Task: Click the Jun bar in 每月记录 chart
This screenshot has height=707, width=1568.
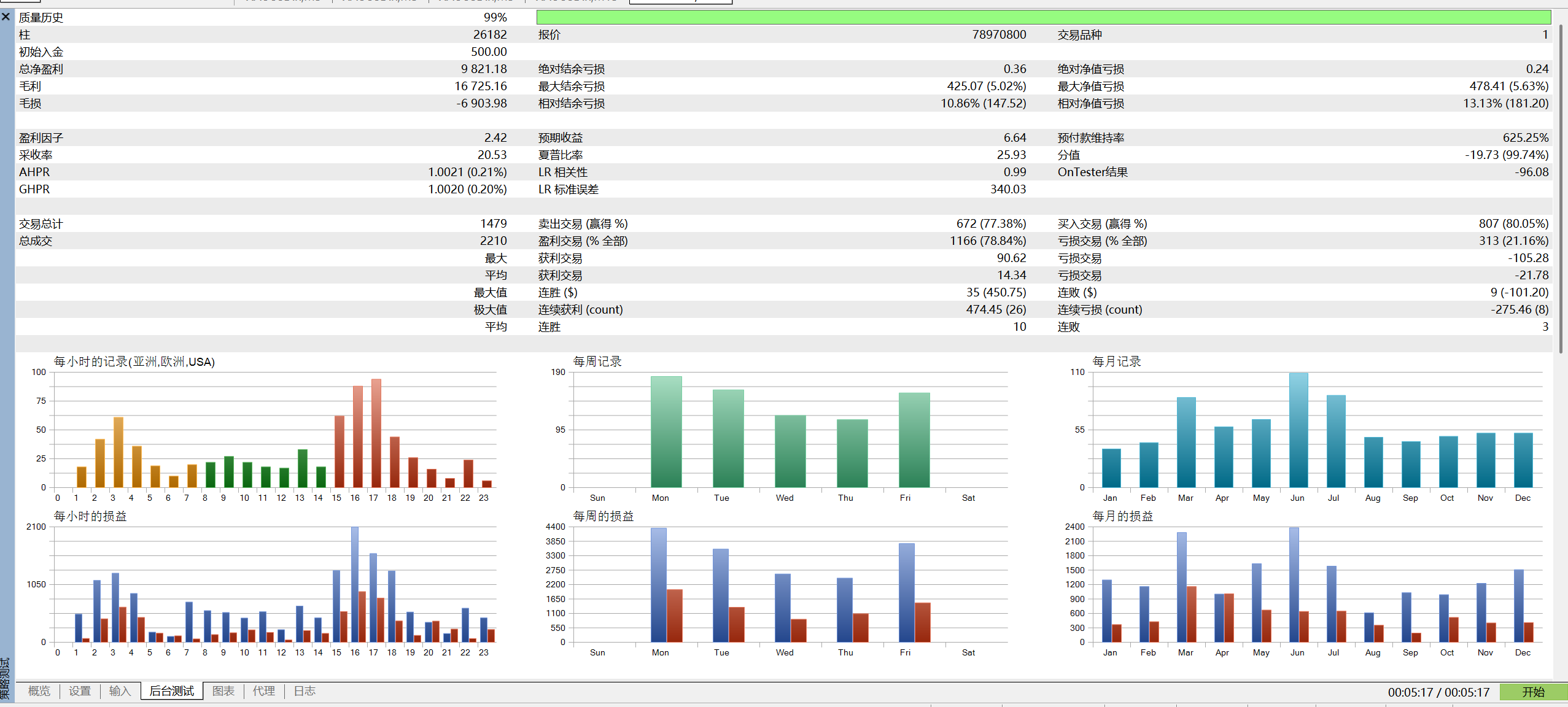Action: coord(1298,430)
